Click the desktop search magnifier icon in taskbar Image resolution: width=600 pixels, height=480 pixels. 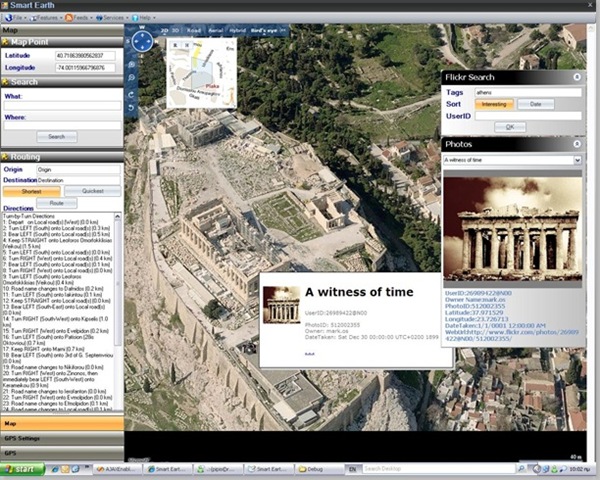521,469
